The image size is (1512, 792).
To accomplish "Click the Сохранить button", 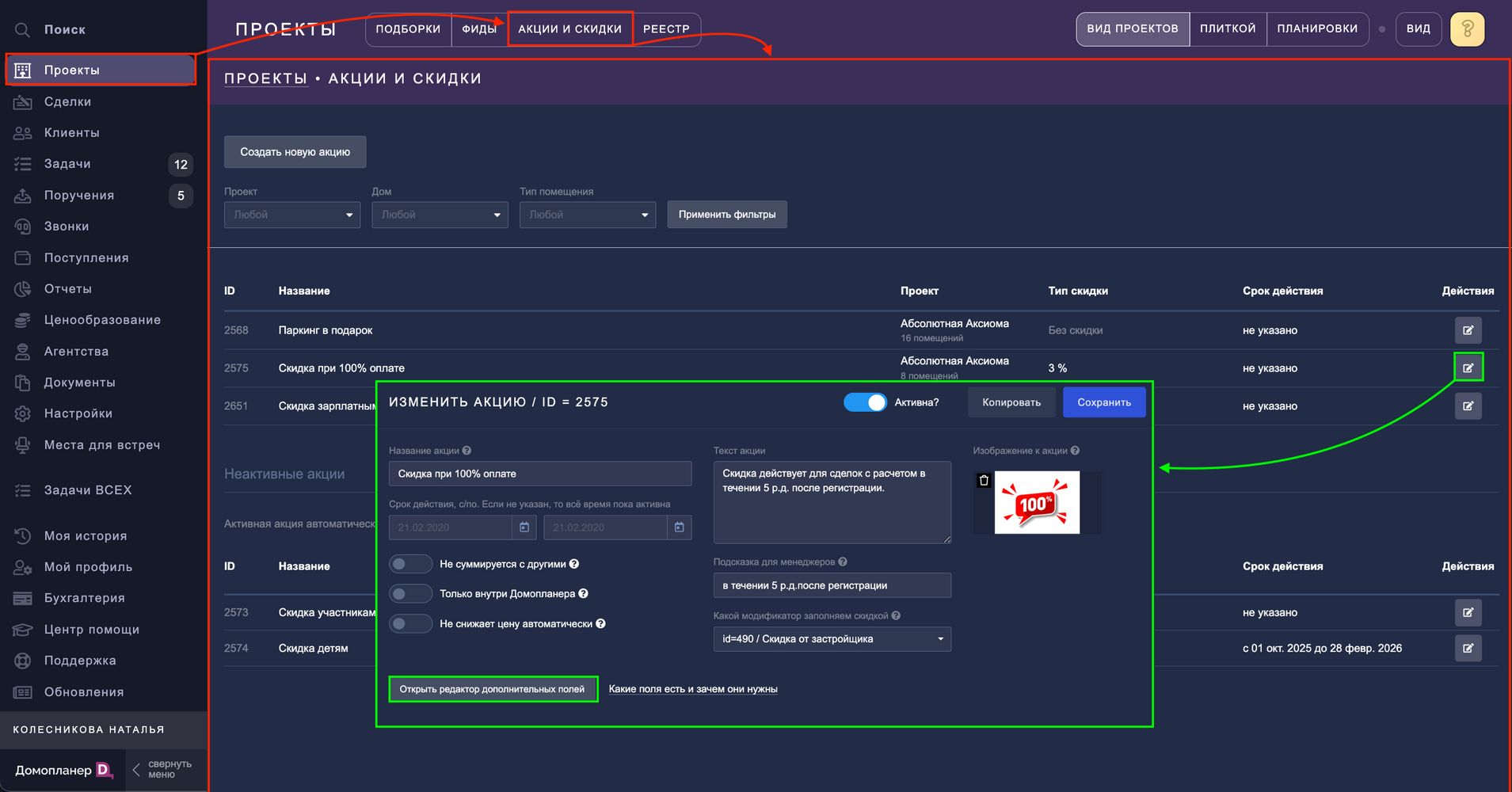I will [x=1103, y=402].
